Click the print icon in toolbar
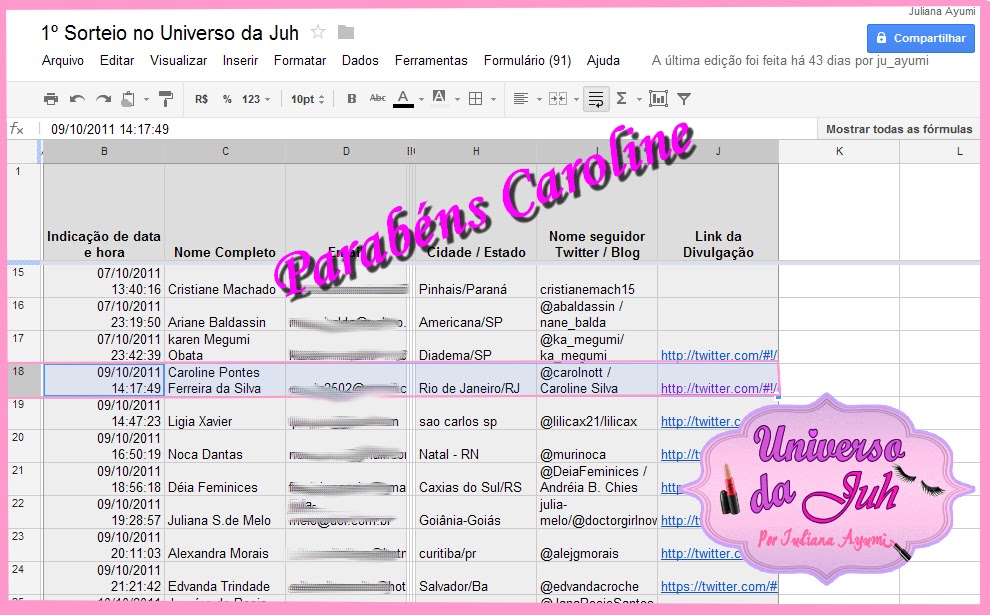 (51, 99)
